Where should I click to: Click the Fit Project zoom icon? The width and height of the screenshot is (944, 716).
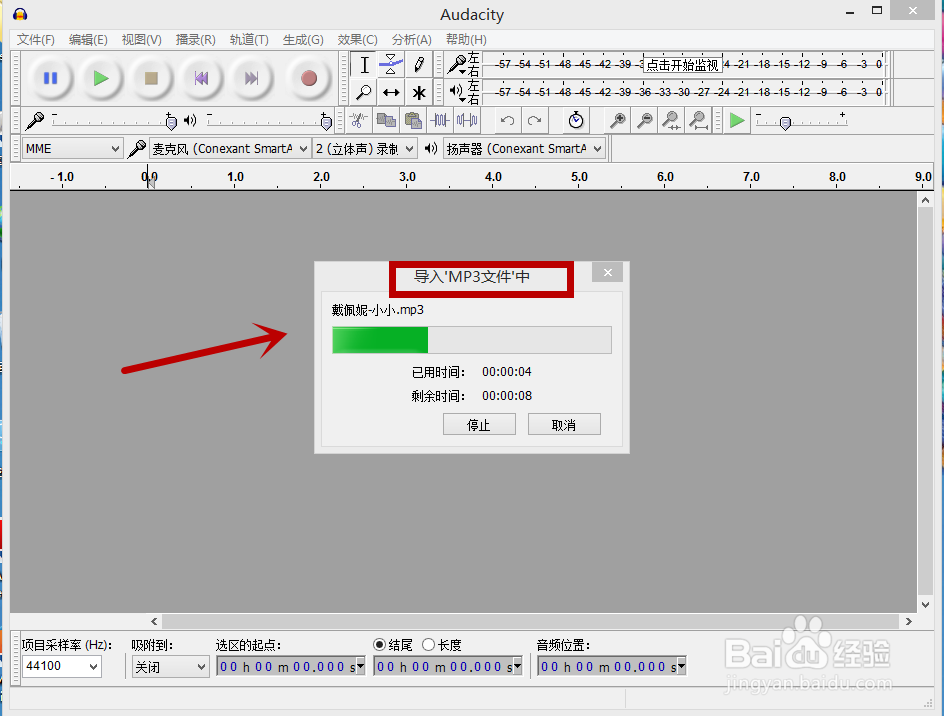(x=698, y=120)
